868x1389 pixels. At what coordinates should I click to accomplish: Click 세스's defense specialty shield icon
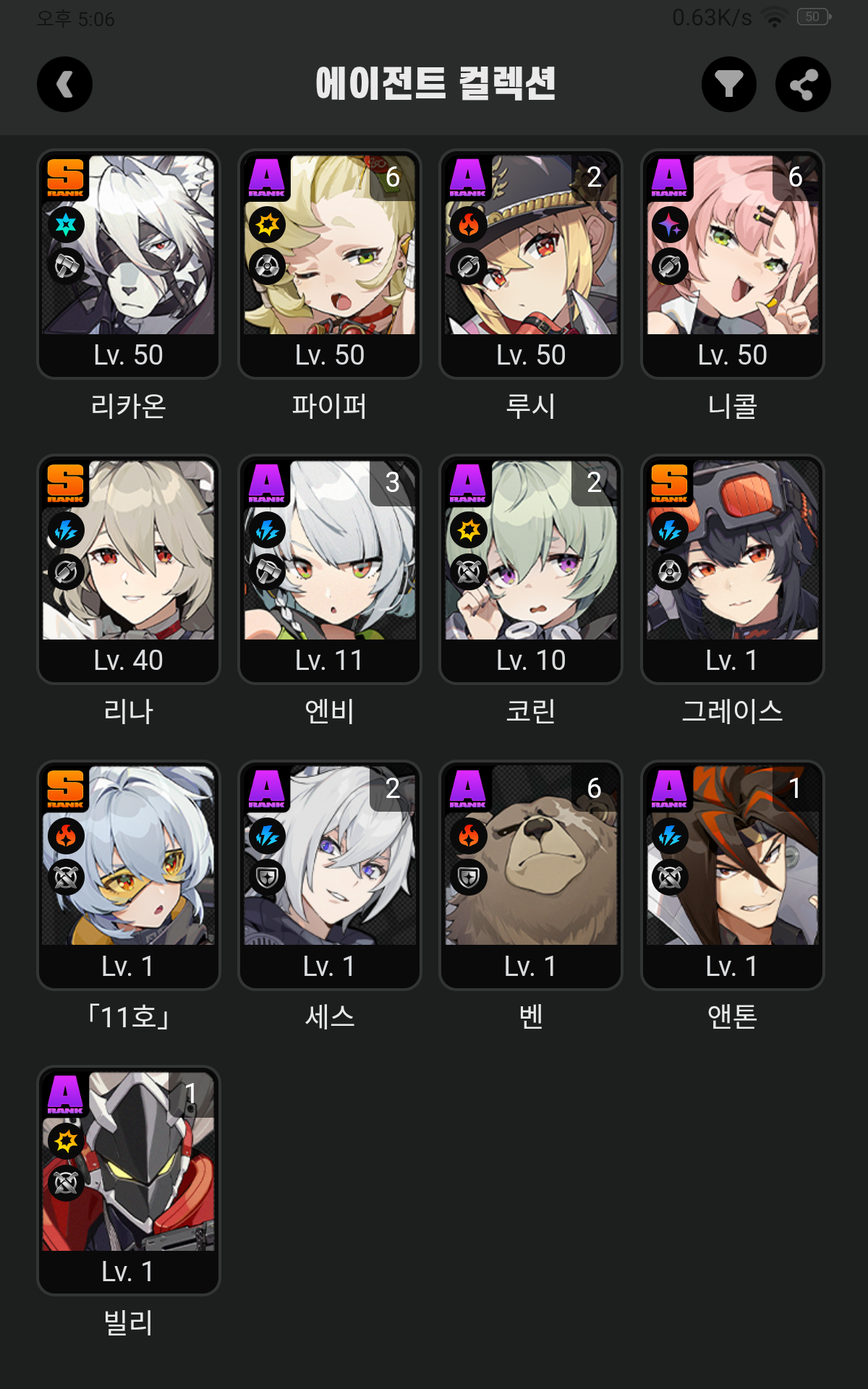tap(268, 878)
